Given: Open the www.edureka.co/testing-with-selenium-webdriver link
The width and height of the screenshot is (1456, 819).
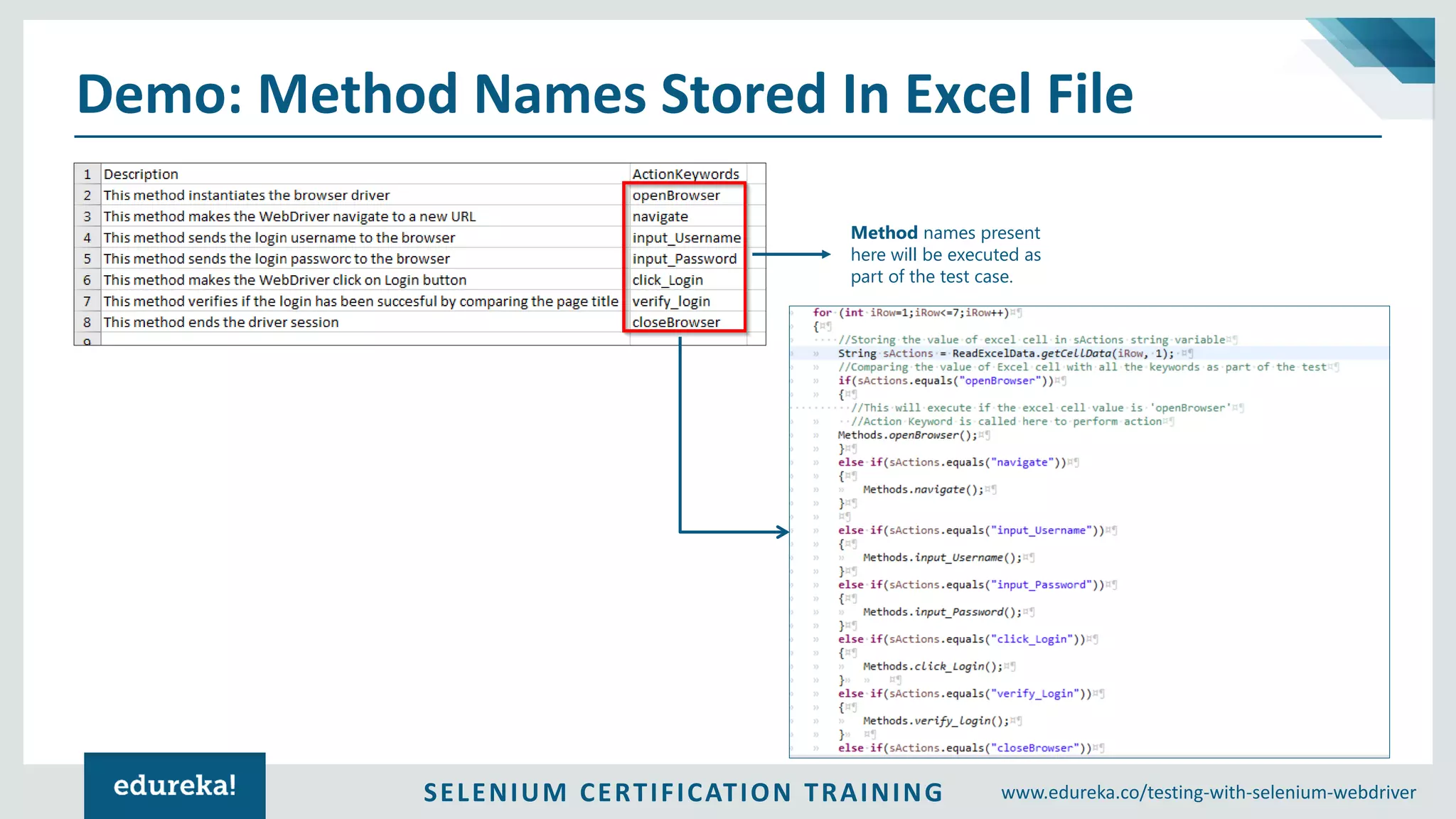Looking at the screenshot, I should [x=1209, y=792].
